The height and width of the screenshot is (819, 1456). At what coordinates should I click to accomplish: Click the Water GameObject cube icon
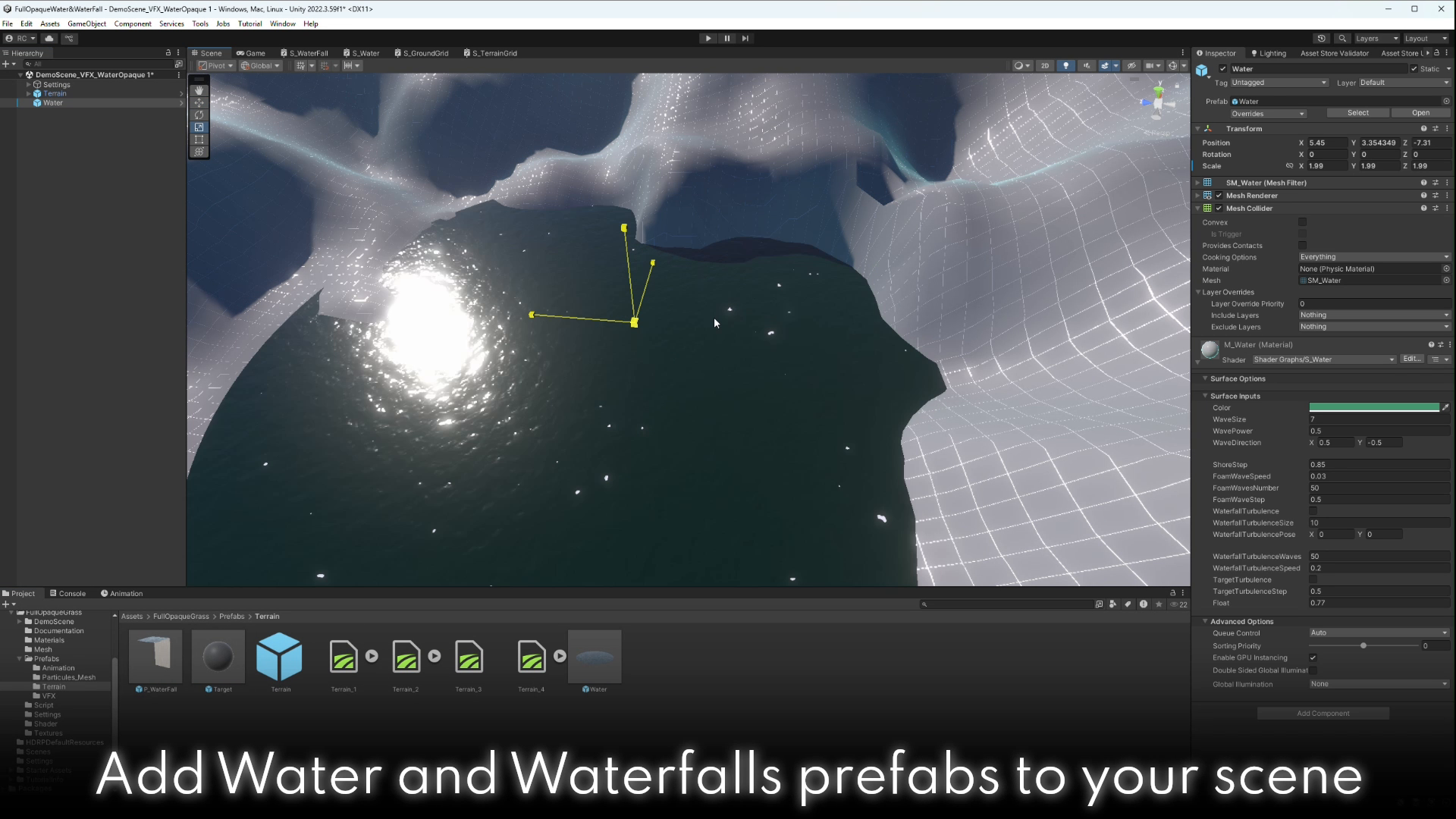1202,71
